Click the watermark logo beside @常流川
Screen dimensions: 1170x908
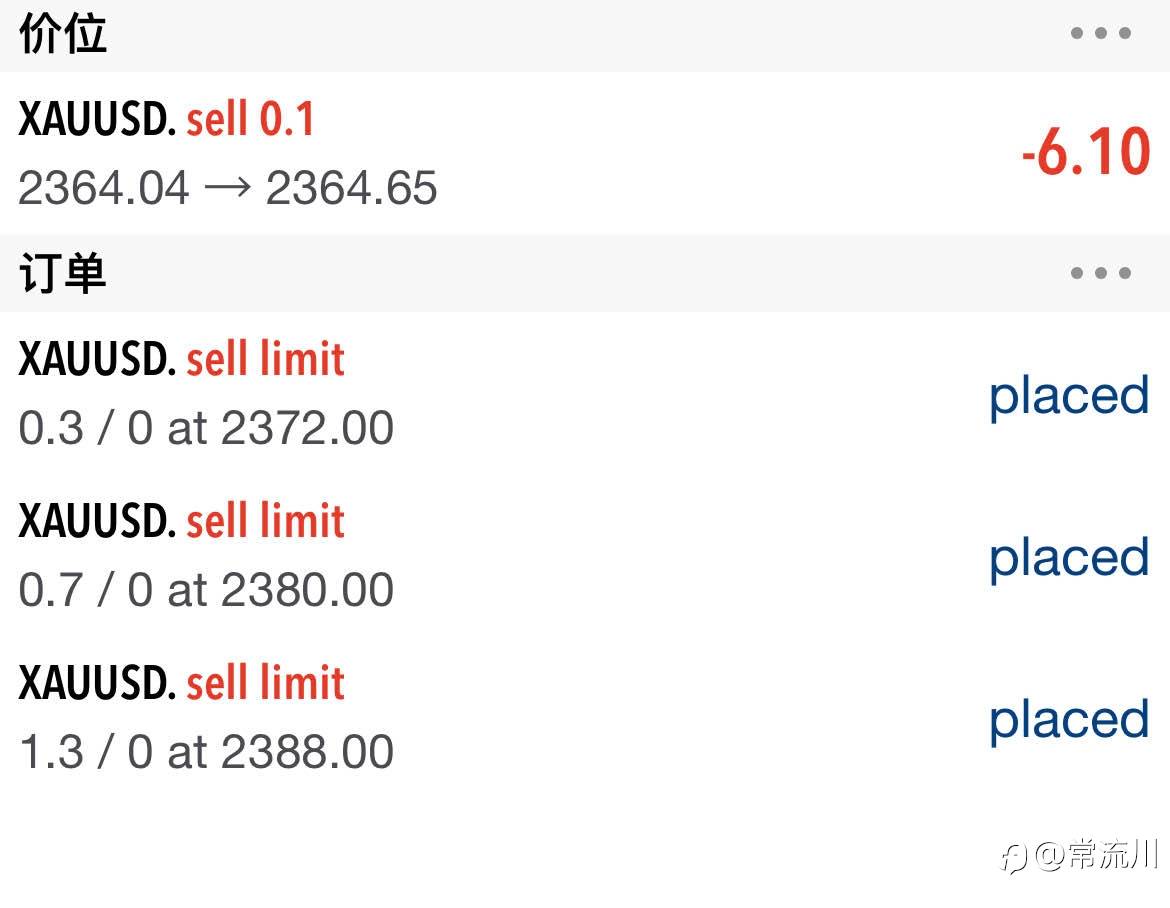[1015, 857]
